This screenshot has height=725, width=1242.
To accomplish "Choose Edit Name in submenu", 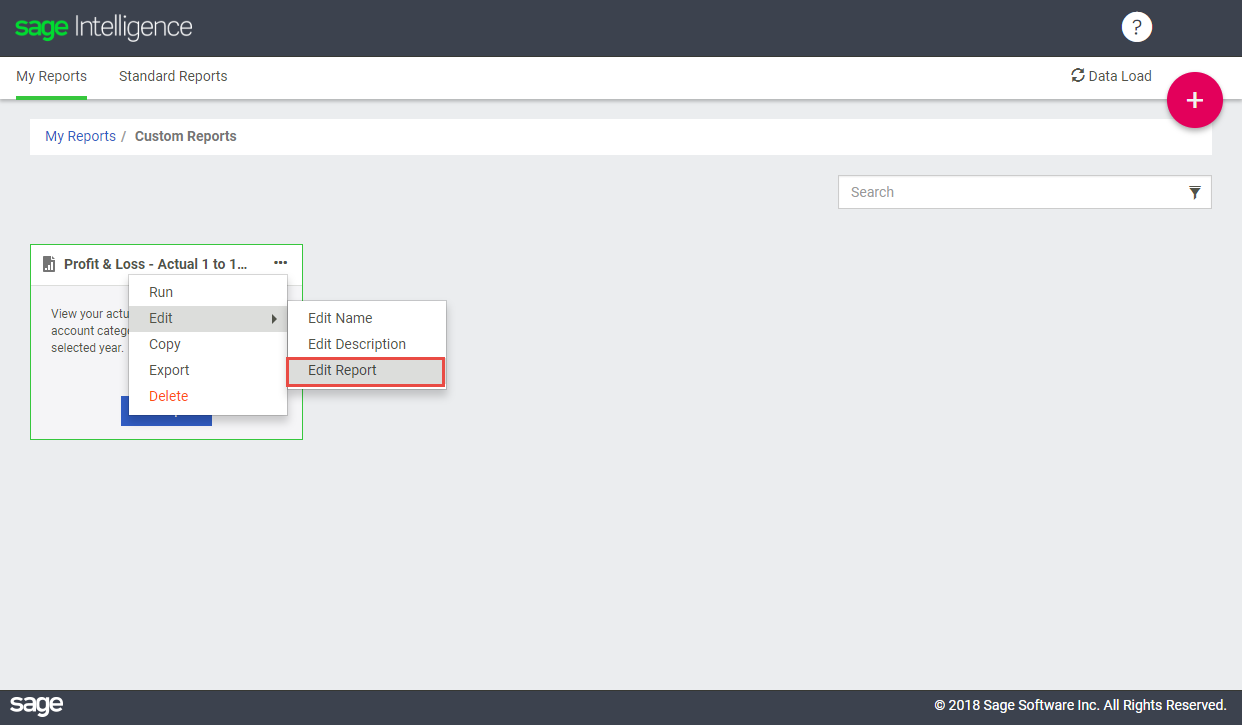I will [366, 318].
